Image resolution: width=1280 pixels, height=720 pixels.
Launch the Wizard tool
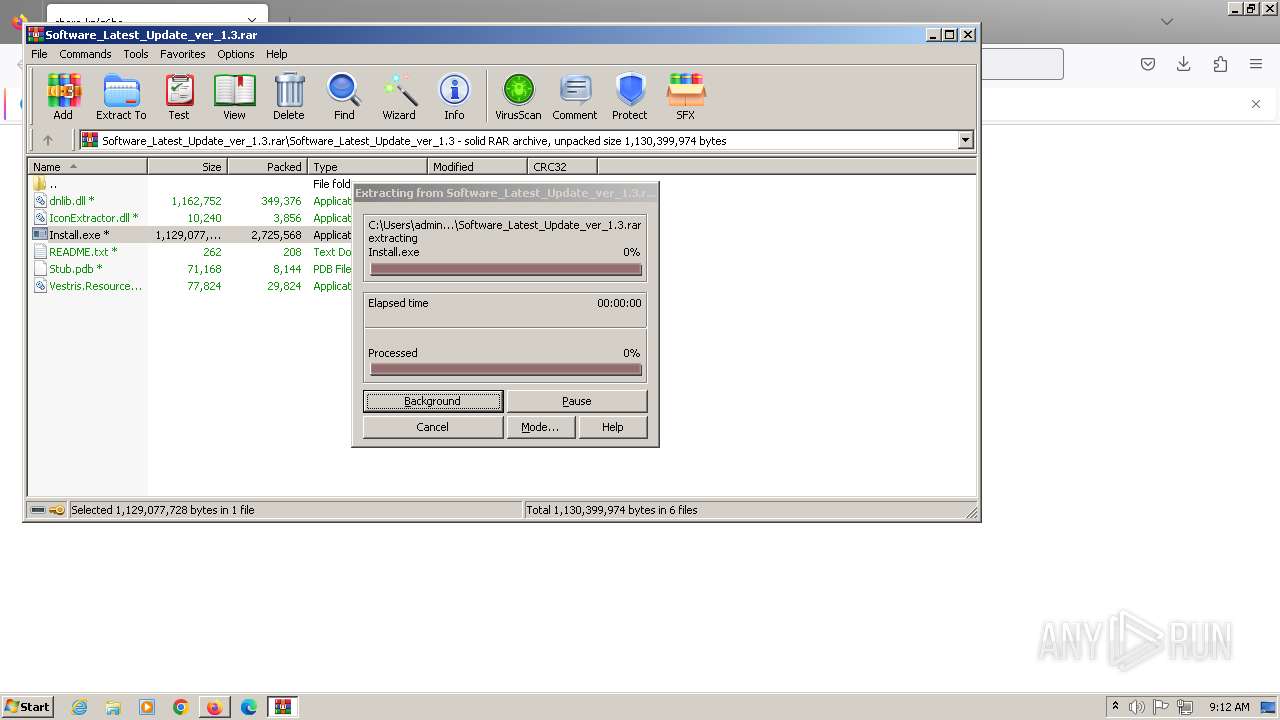tap(399, 97)
